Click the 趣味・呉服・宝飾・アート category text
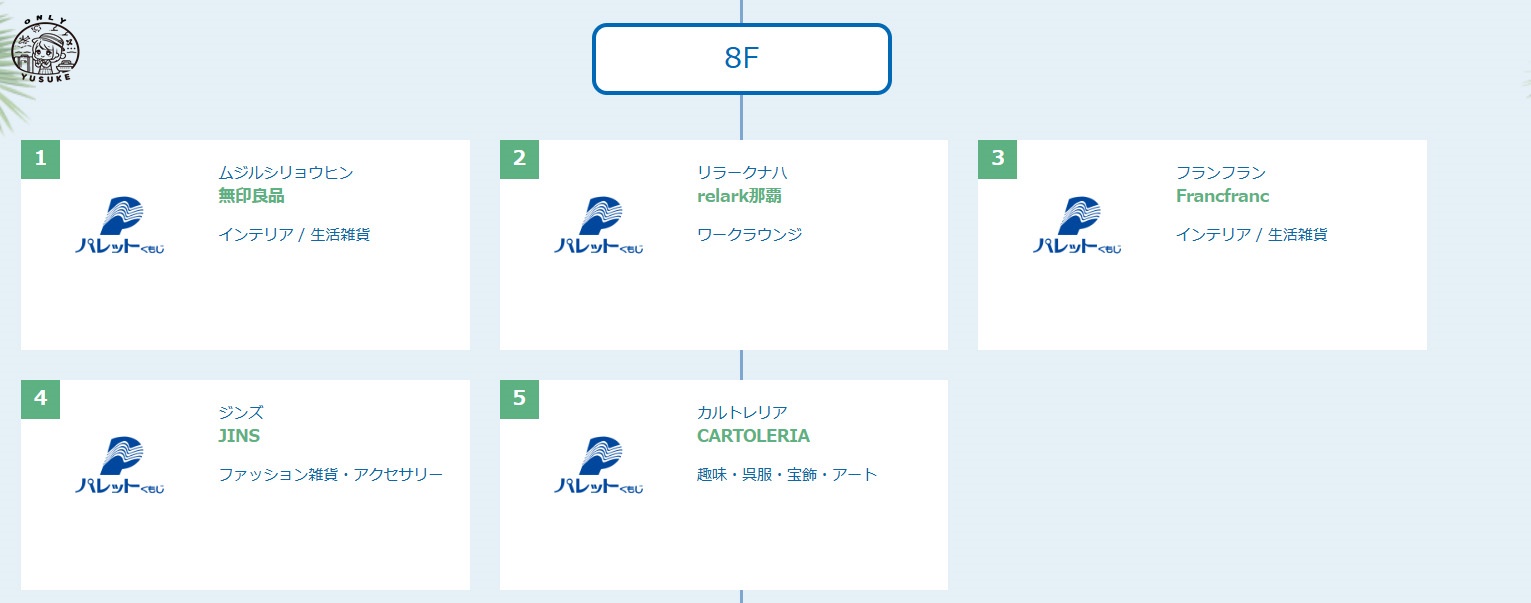This screenshot has height=603, width=1531. (786, 475)
